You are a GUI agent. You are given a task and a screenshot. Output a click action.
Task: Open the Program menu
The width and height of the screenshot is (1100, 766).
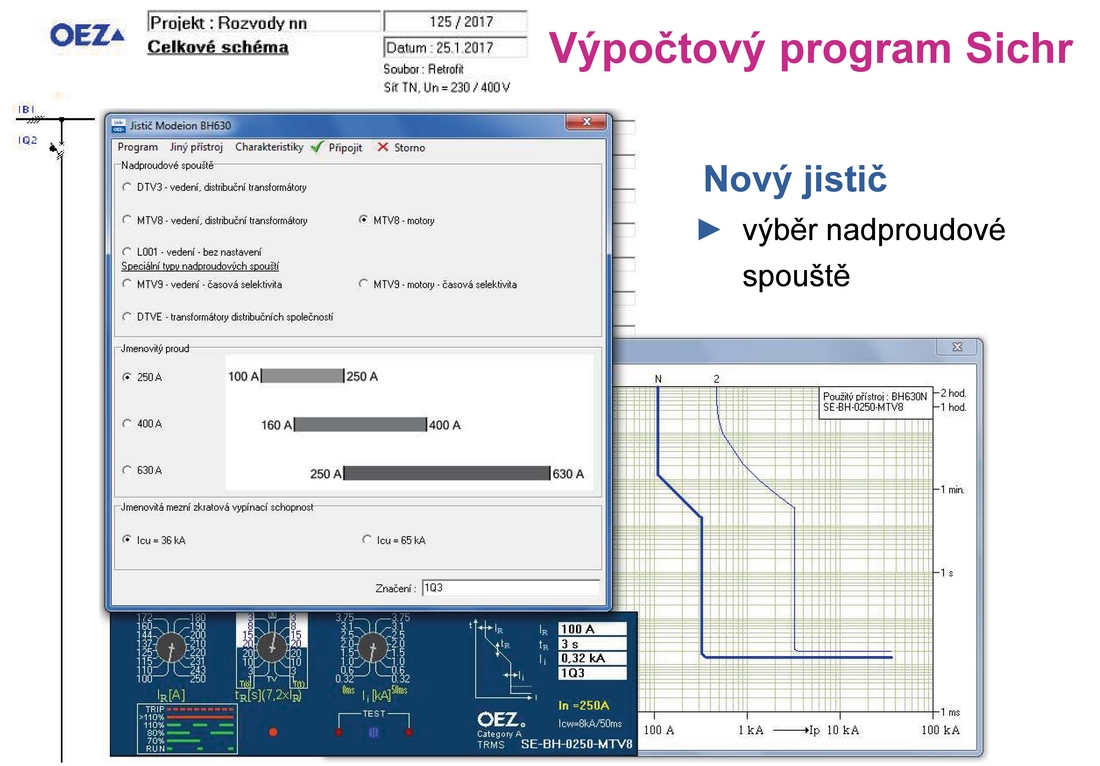138,147
